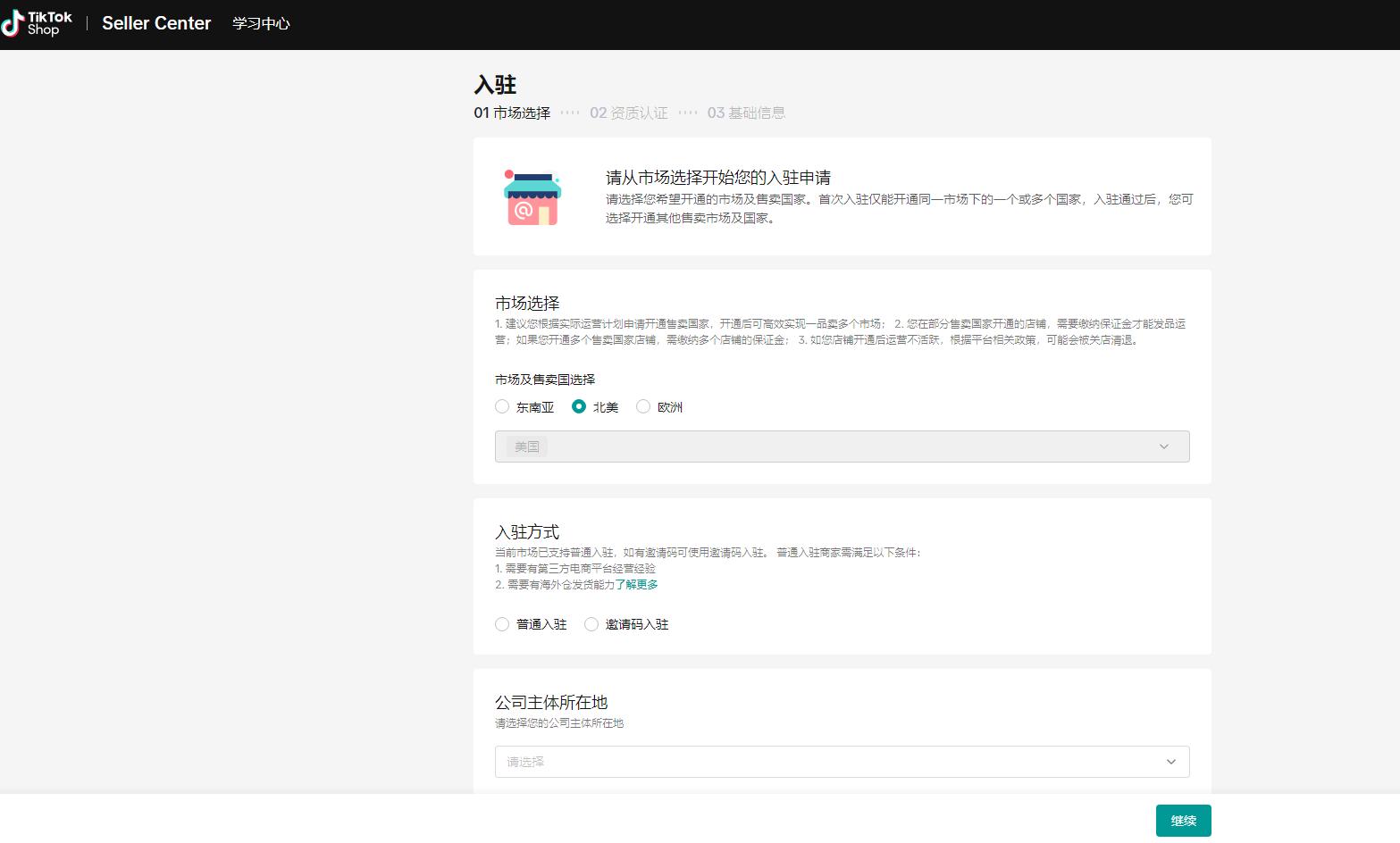The image size is (1400, 843).
Task: Click the 继续 continue button
Action: point(1183,820)
